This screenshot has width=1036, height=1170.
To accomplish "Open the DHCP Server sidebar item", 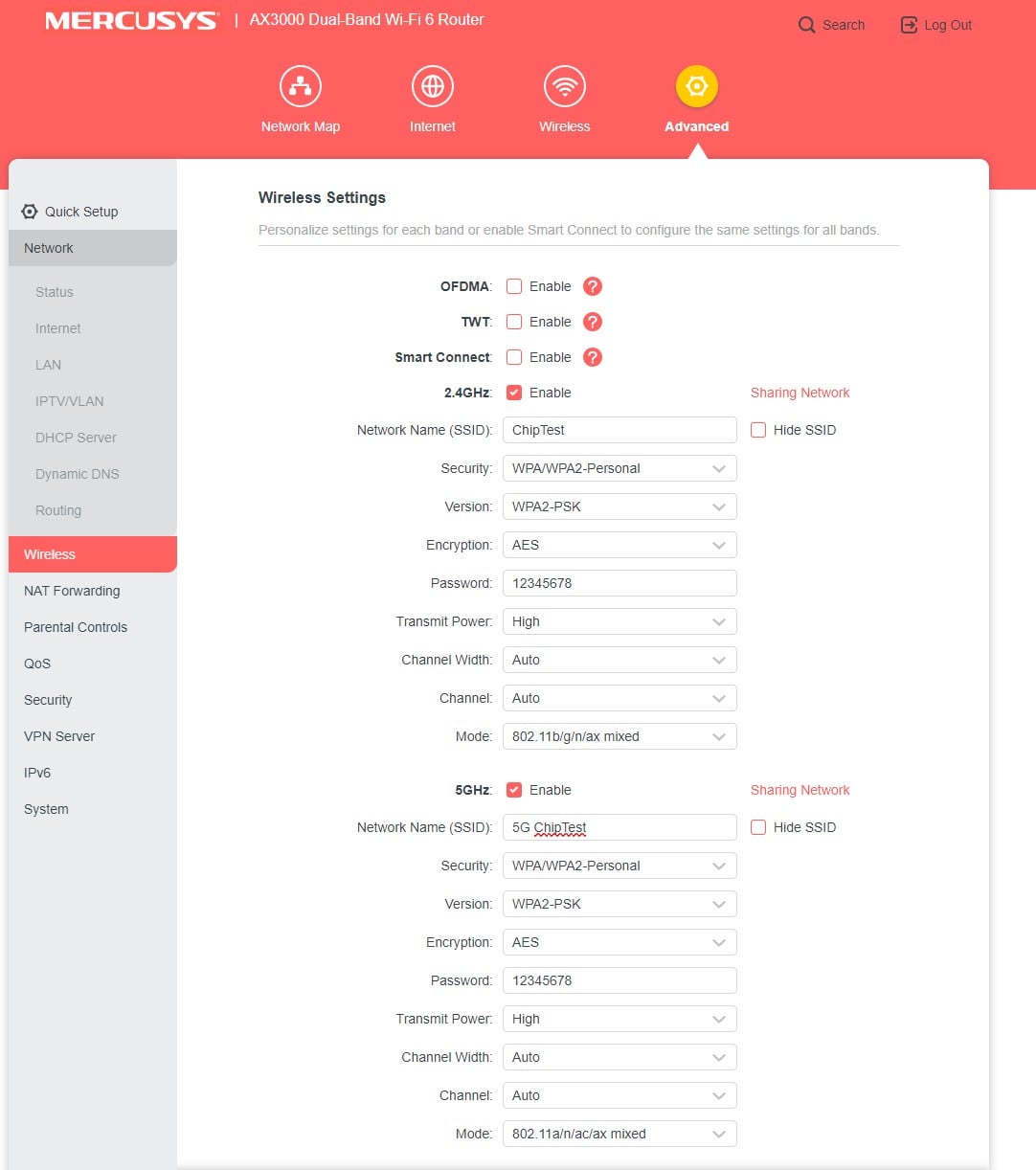I will [76, 438].
